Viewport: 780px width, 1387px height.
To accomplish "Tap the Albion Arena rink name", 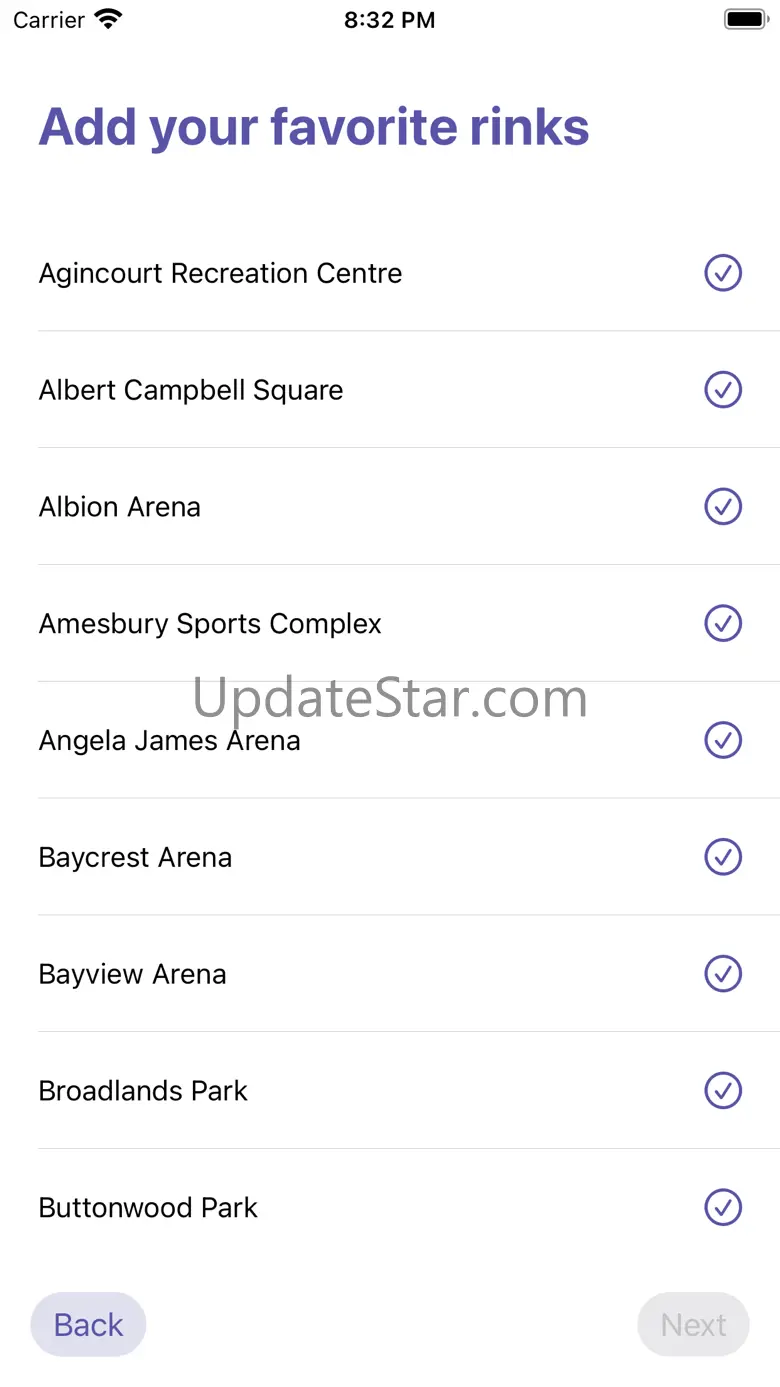I will (119, 507).
